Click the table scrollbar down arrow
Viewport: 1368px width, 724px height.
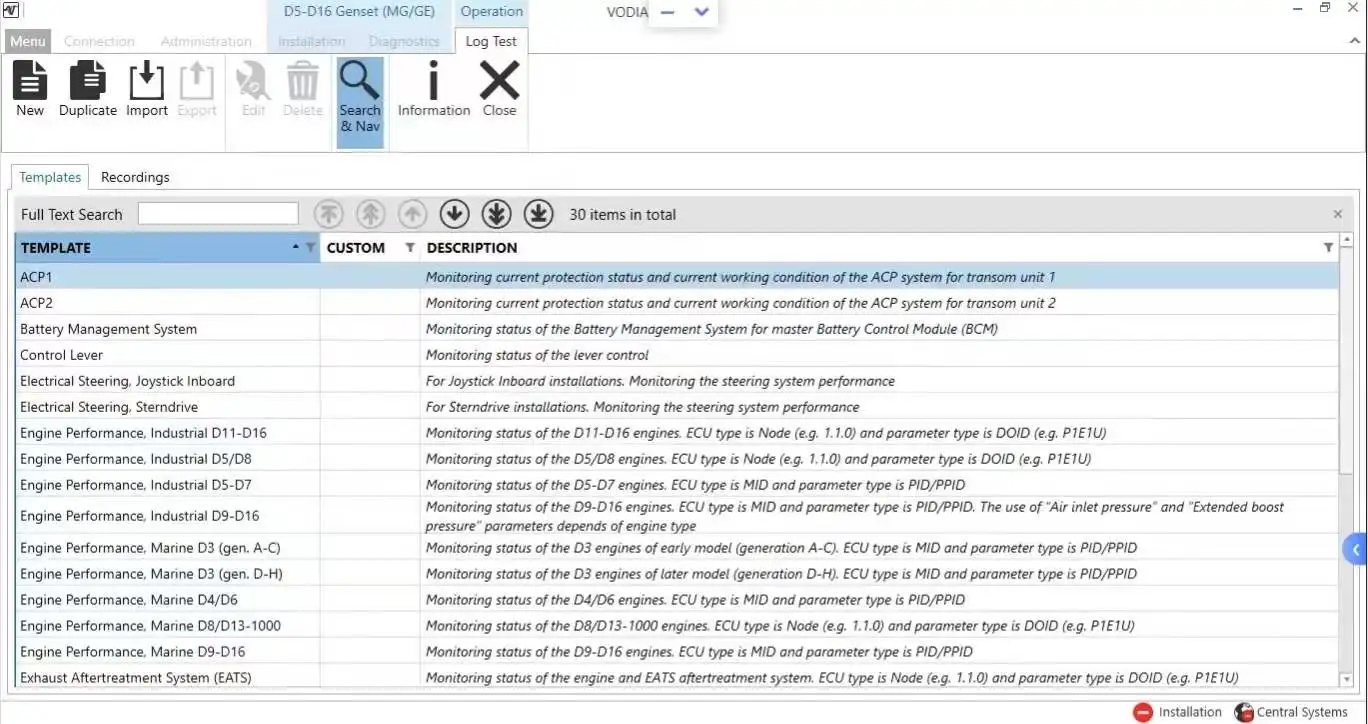(1346, 680)
